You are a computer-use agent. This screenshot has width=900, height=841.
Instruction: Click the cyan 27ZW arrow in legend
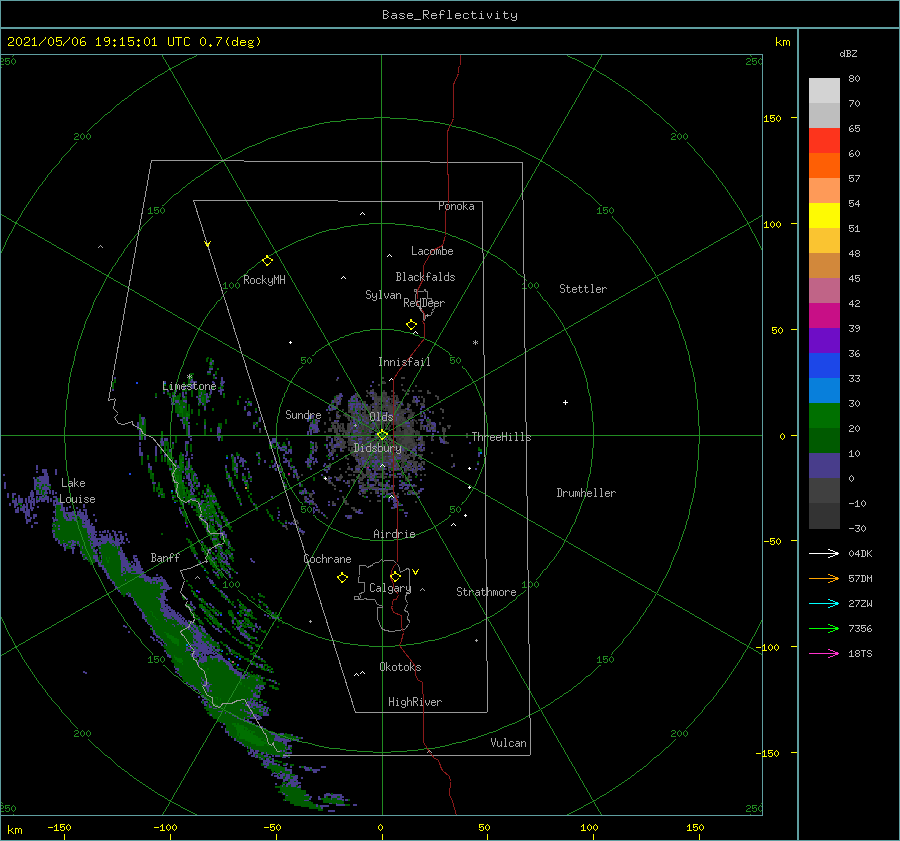coord(824,603)
